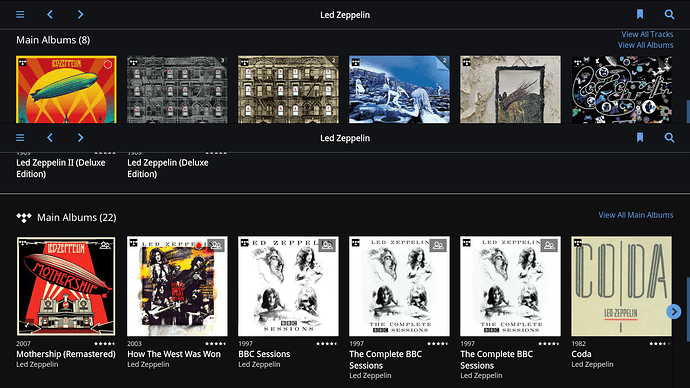Open Led Zeppelin artist link under Coda
The height and width of the screenshot is (388, 690).
[x=592, y=364]
